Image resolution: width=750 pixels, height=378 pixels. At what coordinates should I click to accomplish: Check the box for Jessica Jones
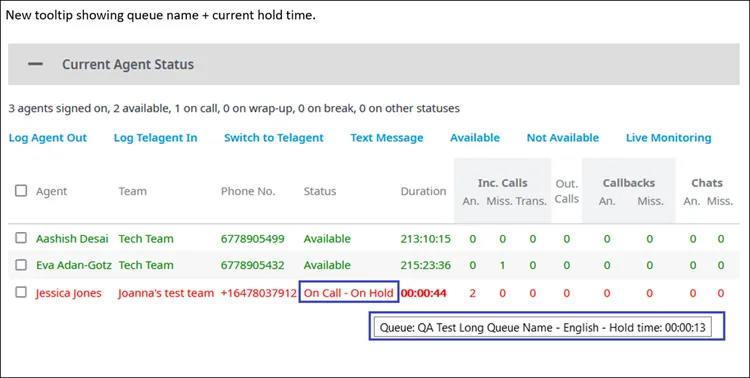pyautogui.click(x=21, y=292)
